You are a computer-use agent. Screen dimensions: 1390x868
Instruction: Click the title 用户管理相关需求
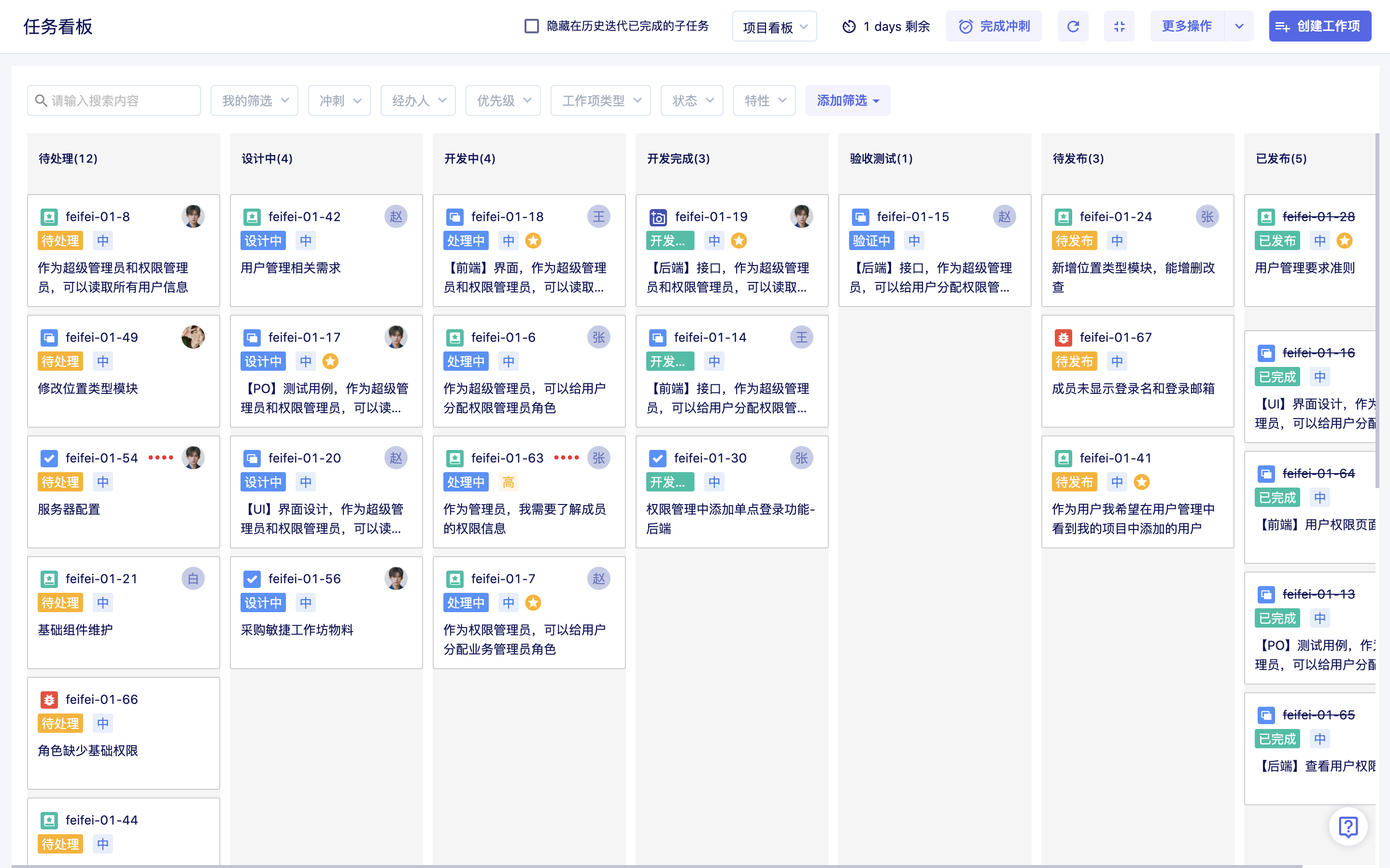291,268
